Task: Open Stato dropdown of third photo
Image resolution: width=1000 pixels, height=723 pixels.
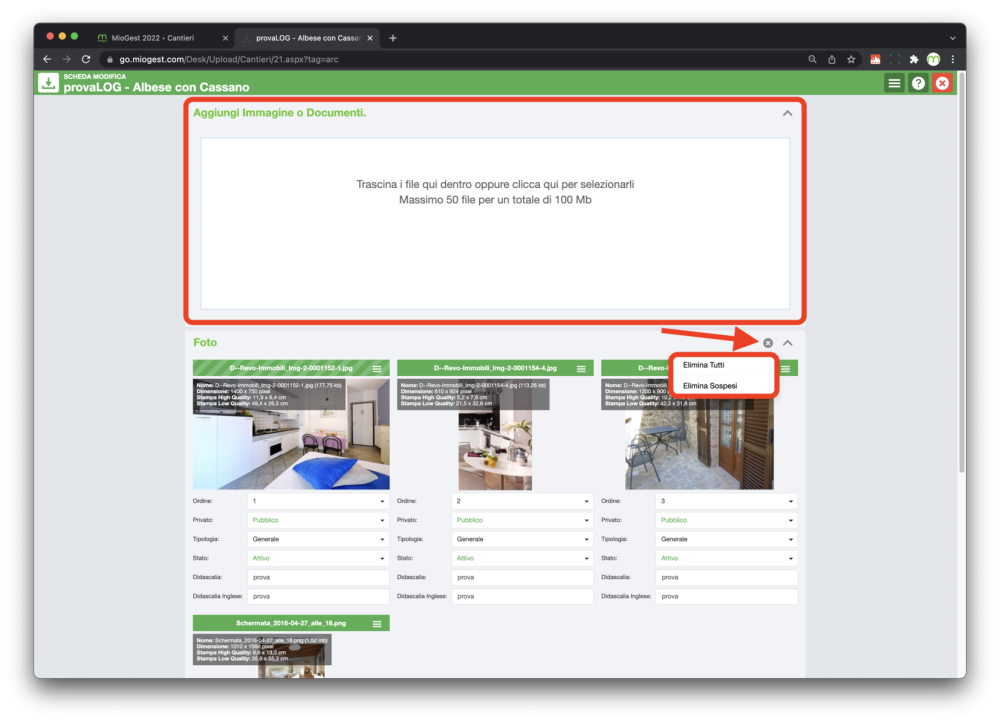Action: click(726, 559)
